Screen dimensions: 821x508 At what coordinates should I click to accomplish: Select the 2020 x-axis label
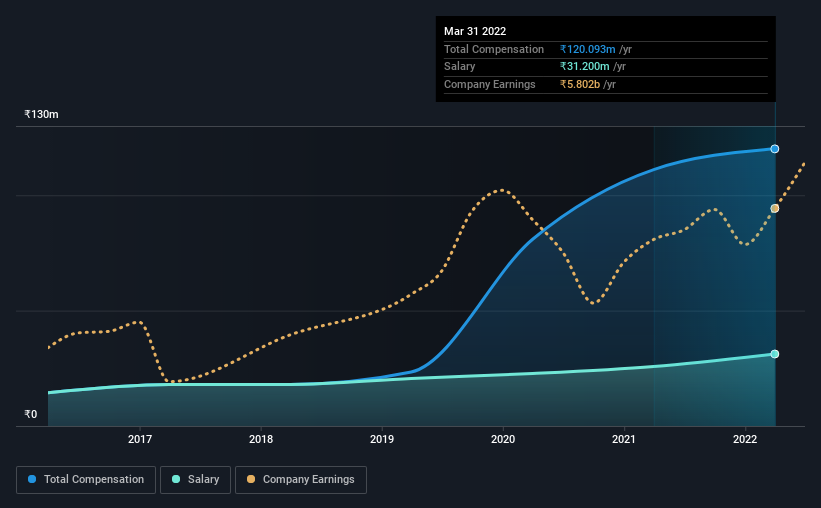(503, 439)
